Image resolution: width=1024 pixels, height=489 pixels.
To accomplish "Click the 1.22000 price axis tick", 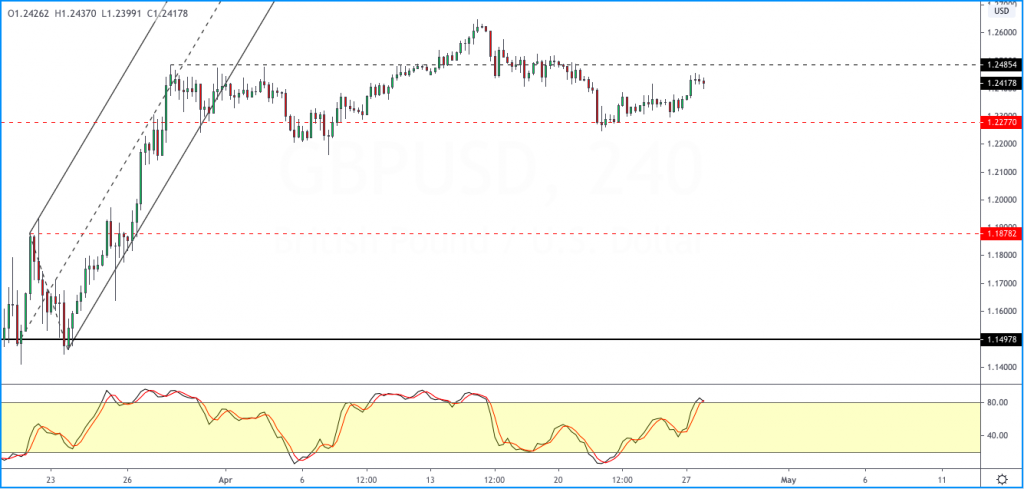I will pyautogui.click(x=1002, y=144).
